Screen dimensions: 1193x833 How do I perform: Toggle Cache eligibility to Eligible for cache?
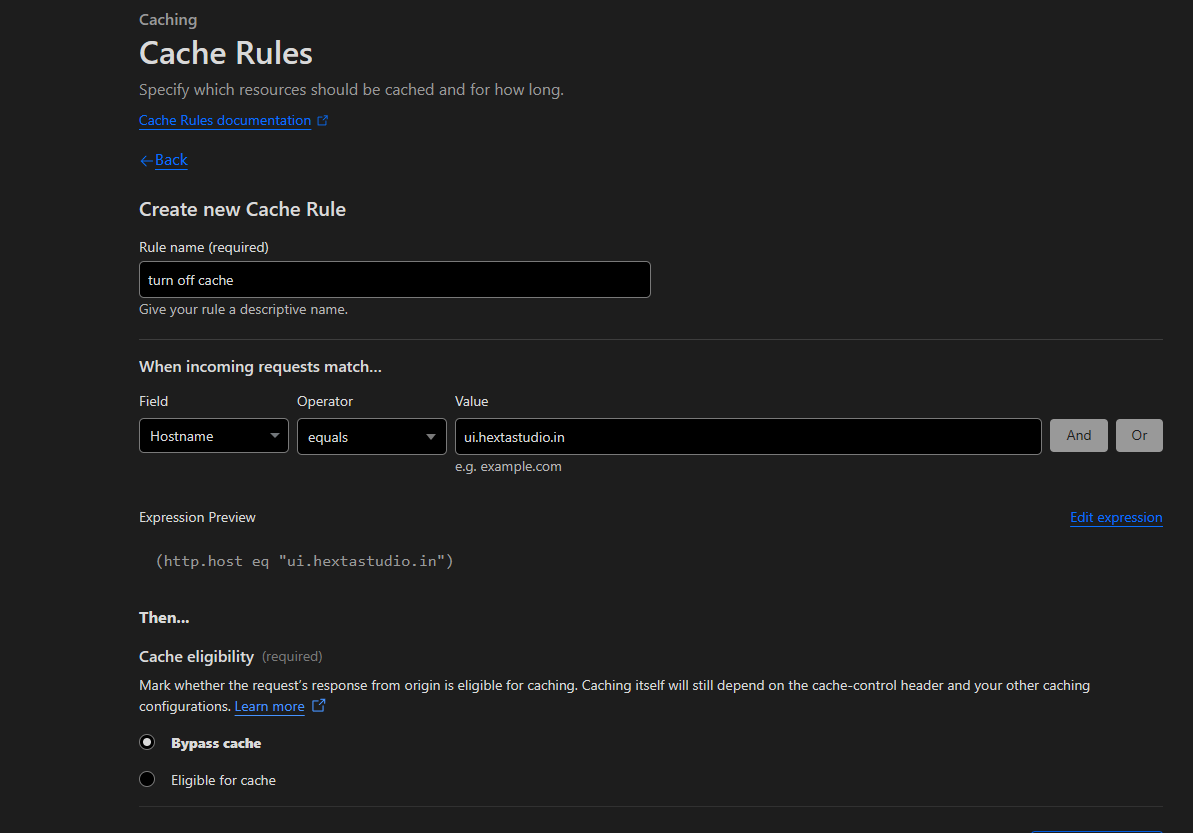tap(147, 778)
